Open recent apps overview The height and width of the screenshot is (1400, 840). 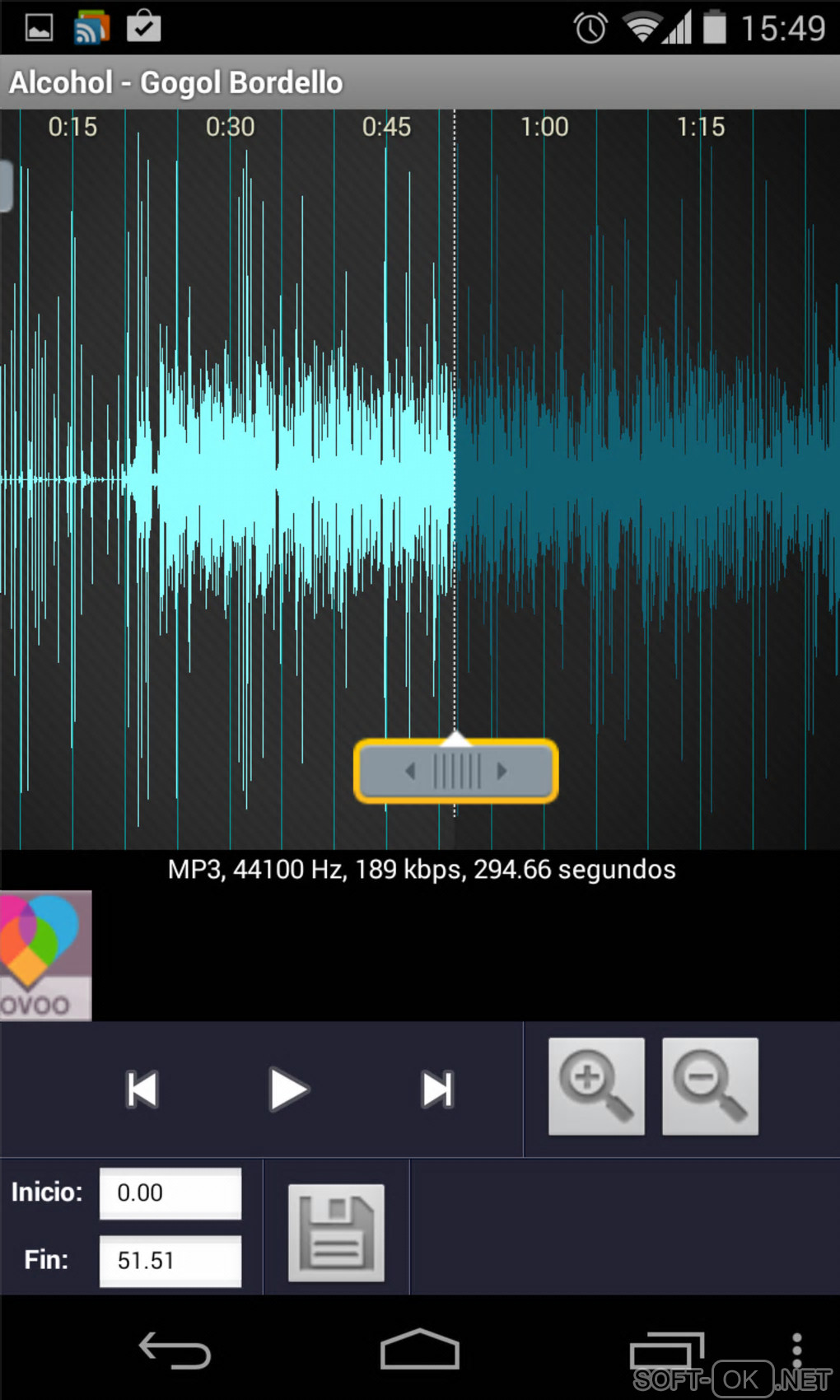coord(666,1351)
